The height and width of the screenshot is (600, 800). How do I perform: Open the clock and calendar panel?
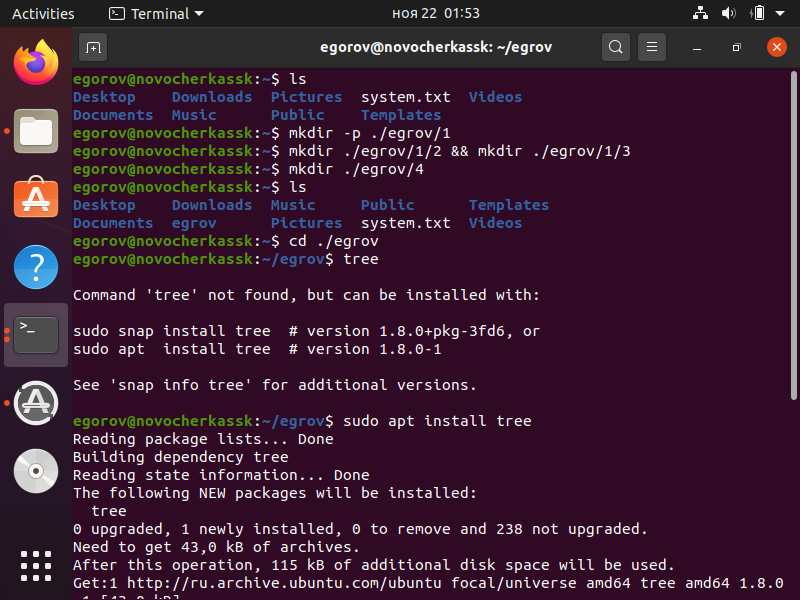coord(434,14)
